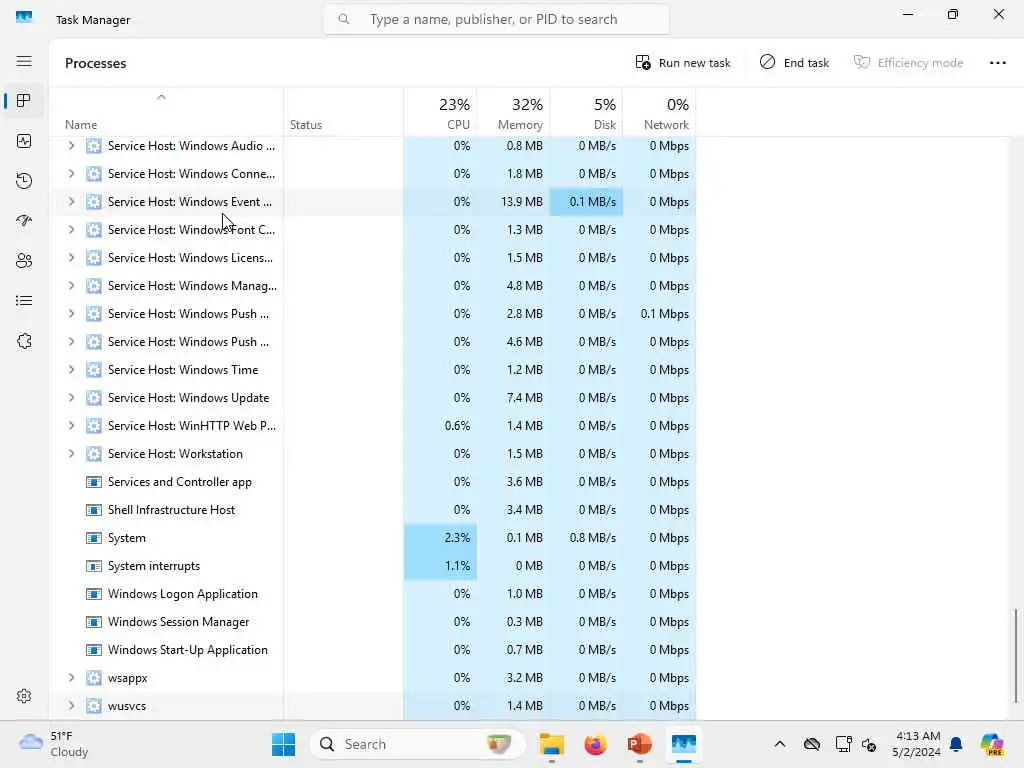1024x768 pixels.
Task: Click the process list vertical scrollbar
Action: pyautogui.click(x=1015, y=656)
